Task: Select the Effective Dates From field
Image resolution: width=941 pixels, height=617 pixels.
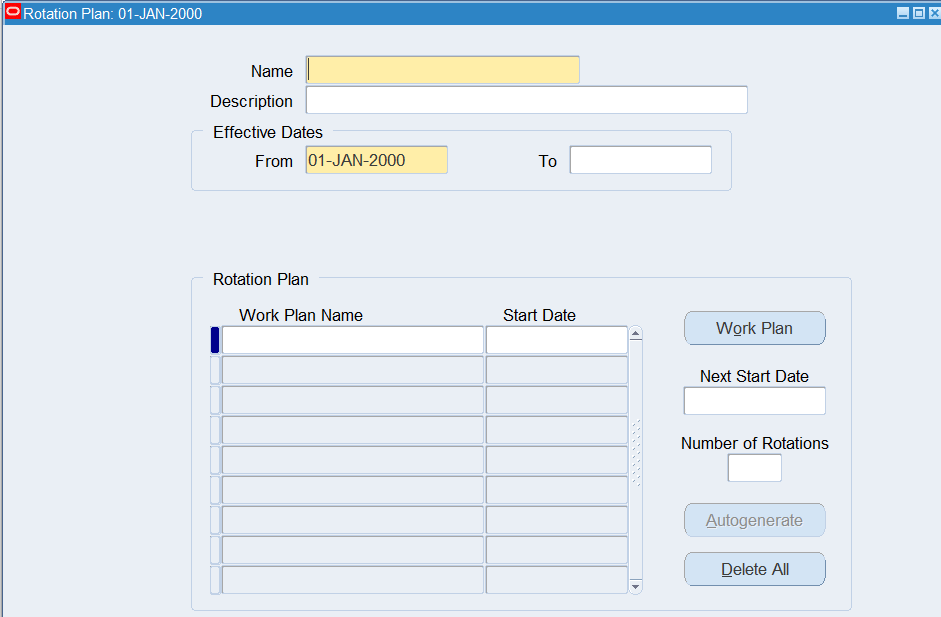Action: point(376,160)
